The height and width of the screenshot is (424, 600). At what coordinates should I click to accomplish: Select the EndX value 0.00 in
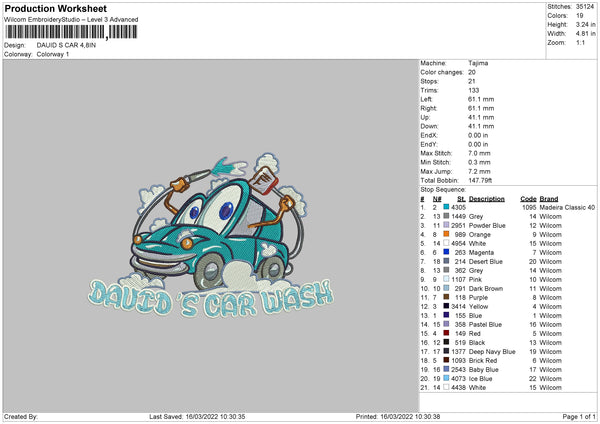(x=478, y=135)
